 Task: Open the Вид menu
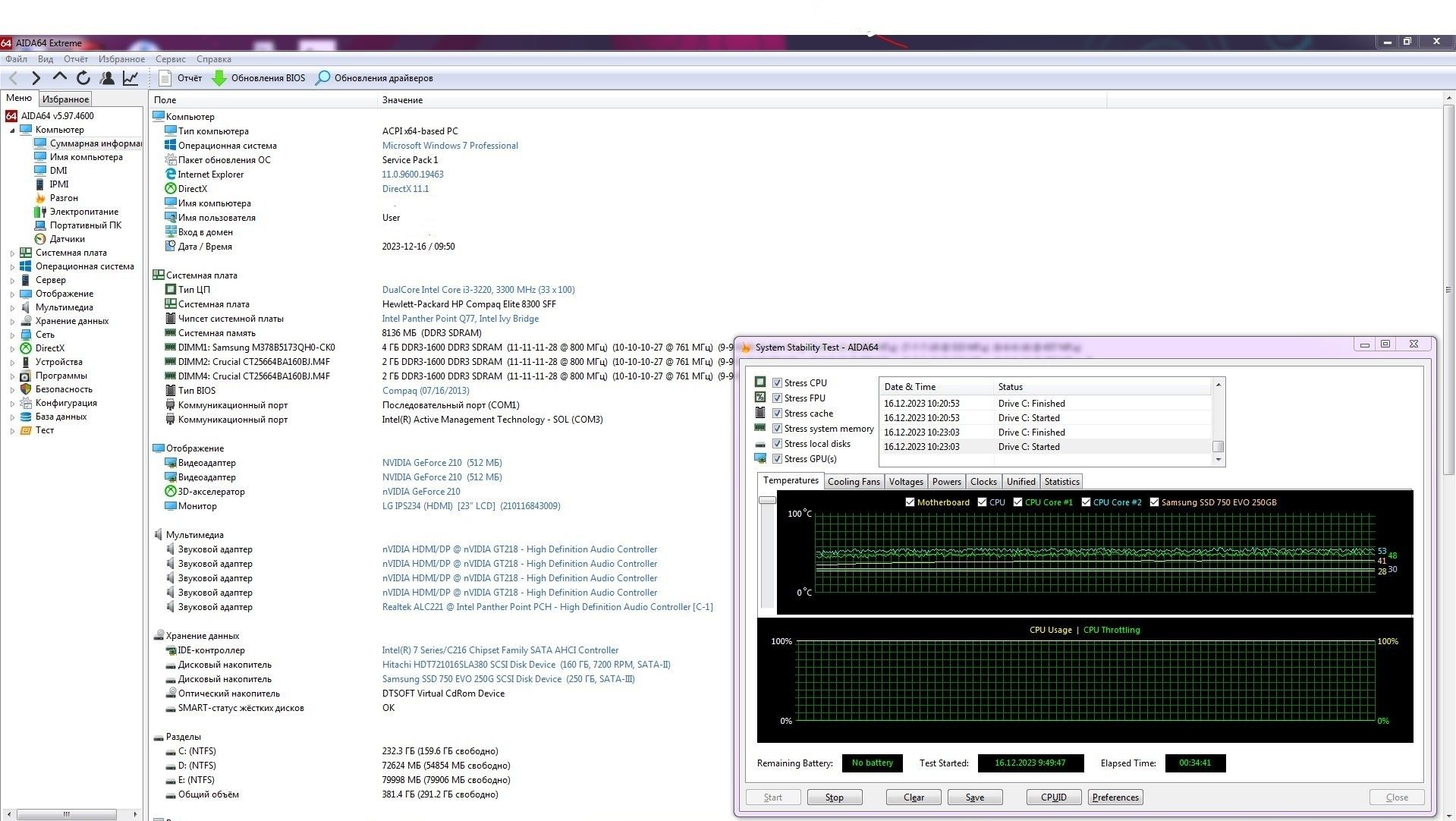click(46, 59)
